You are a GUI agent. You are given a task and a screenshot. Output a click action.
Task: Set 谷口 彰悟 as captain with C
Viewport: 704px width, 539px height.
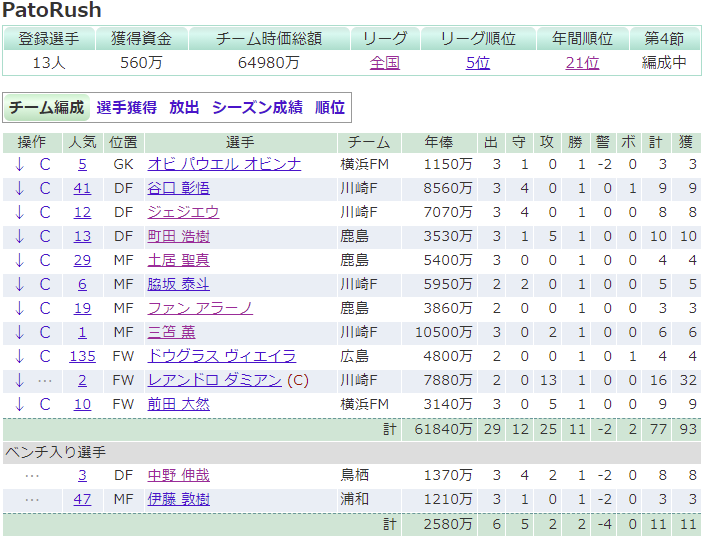(x=45, y=188)
